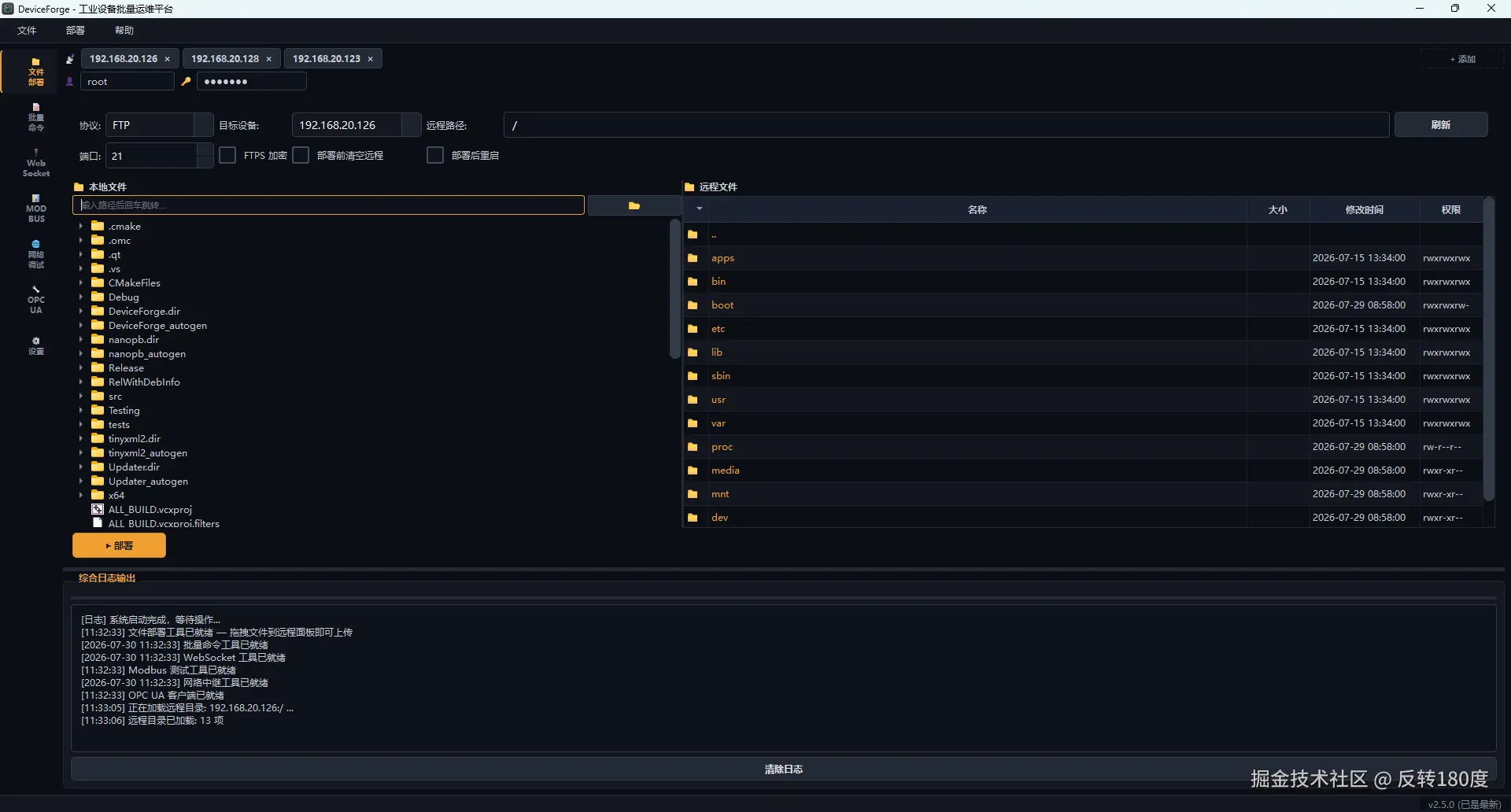Click the local file tree scrollbar
Screen dimensions: 1511x812
(x=674, y=289)
